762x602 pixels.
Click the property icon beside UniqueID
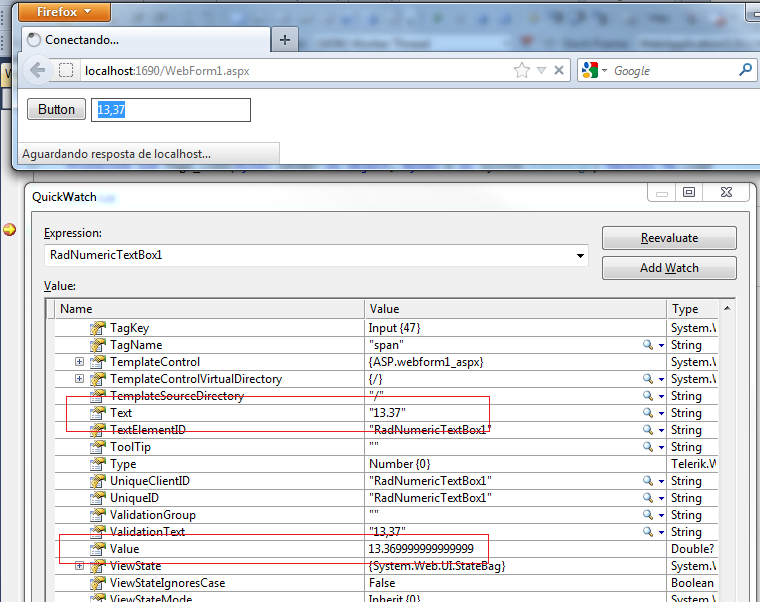98,498
